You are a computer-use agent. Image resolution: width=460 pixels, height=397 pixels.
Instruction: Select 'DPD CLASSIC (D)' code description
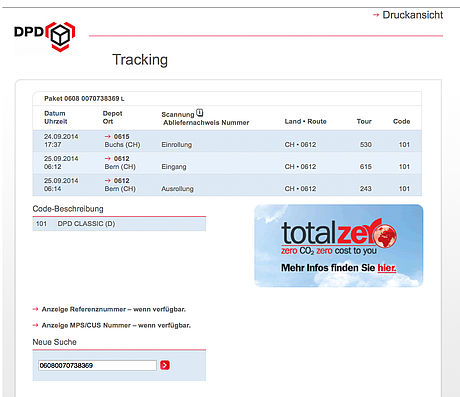[86, 224]
